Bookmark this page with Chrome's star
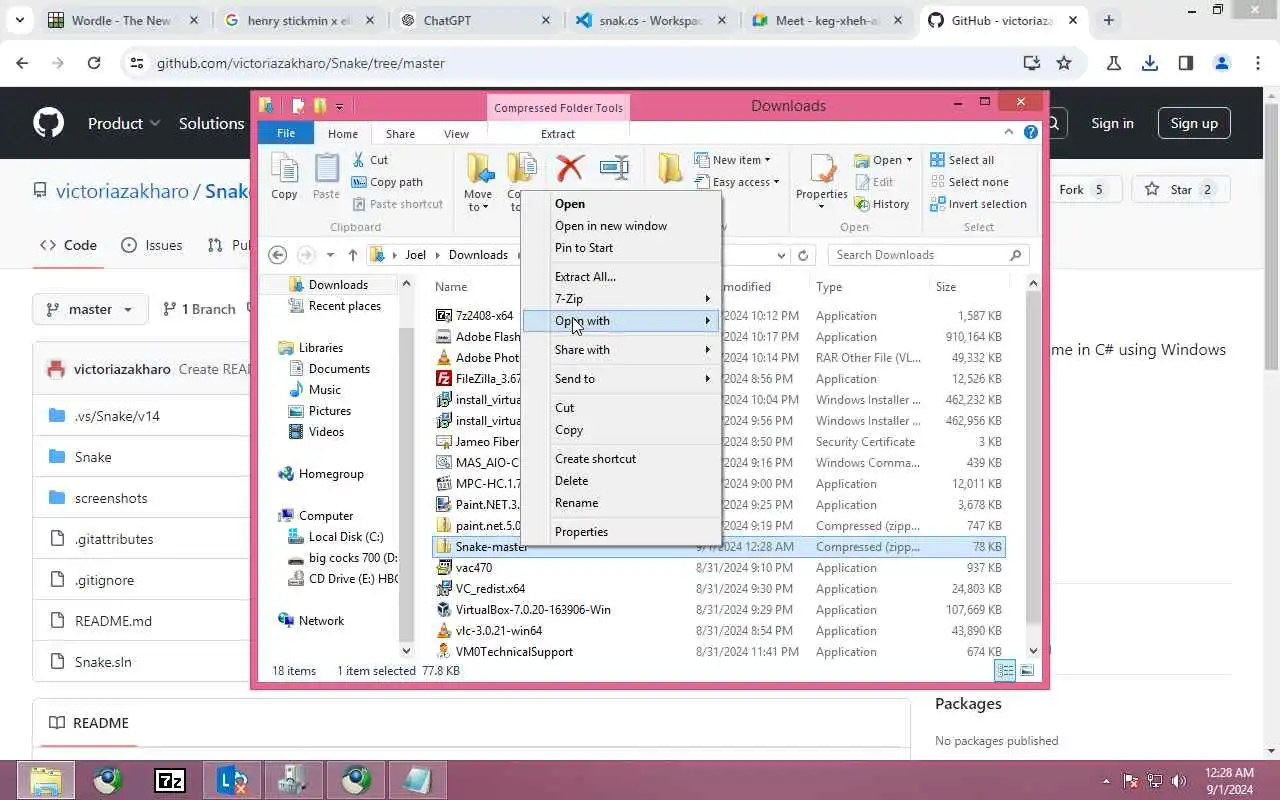The width and height of the screenshot is (1280, 800). click(1064, 63)
